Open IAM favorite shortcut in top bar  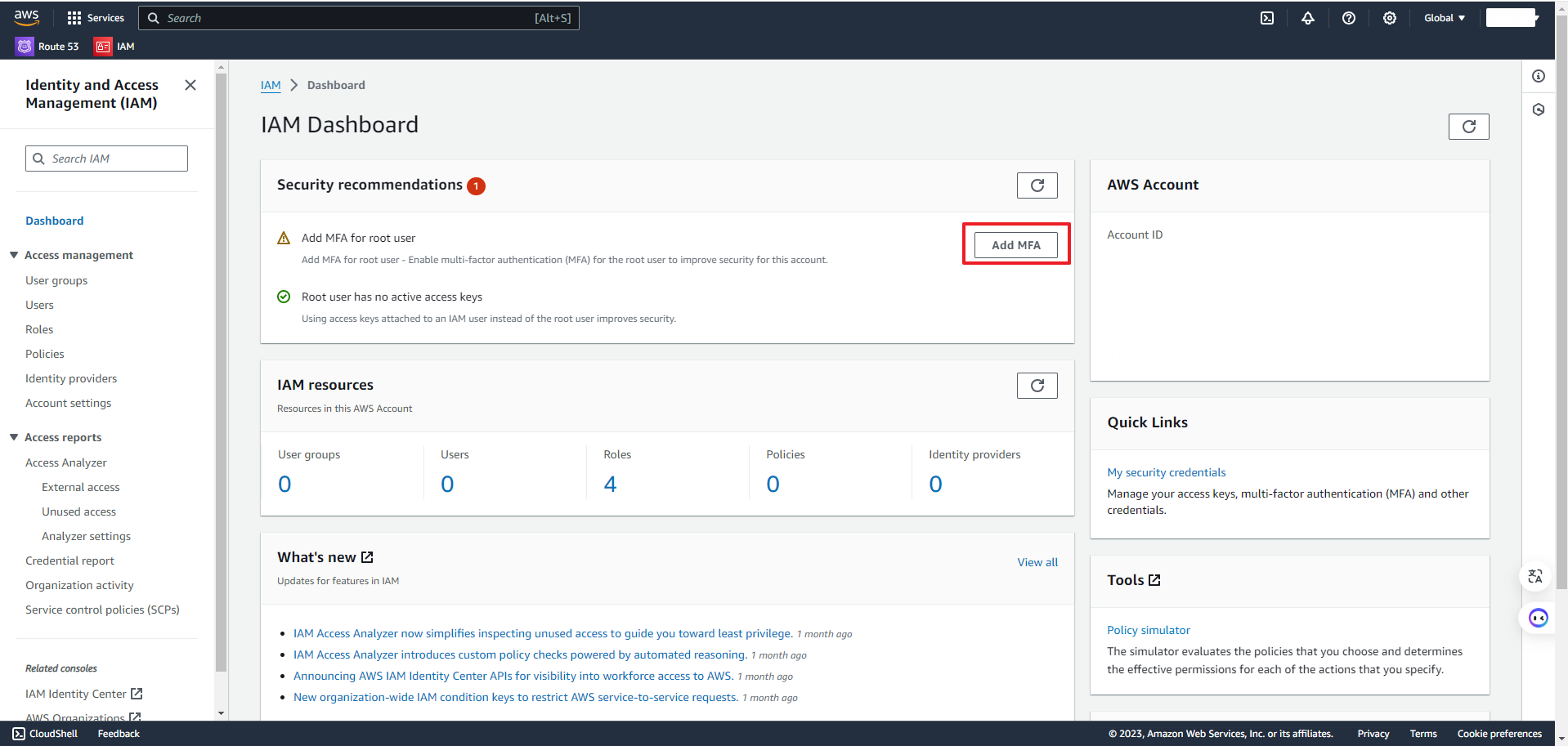click(114, 47)
